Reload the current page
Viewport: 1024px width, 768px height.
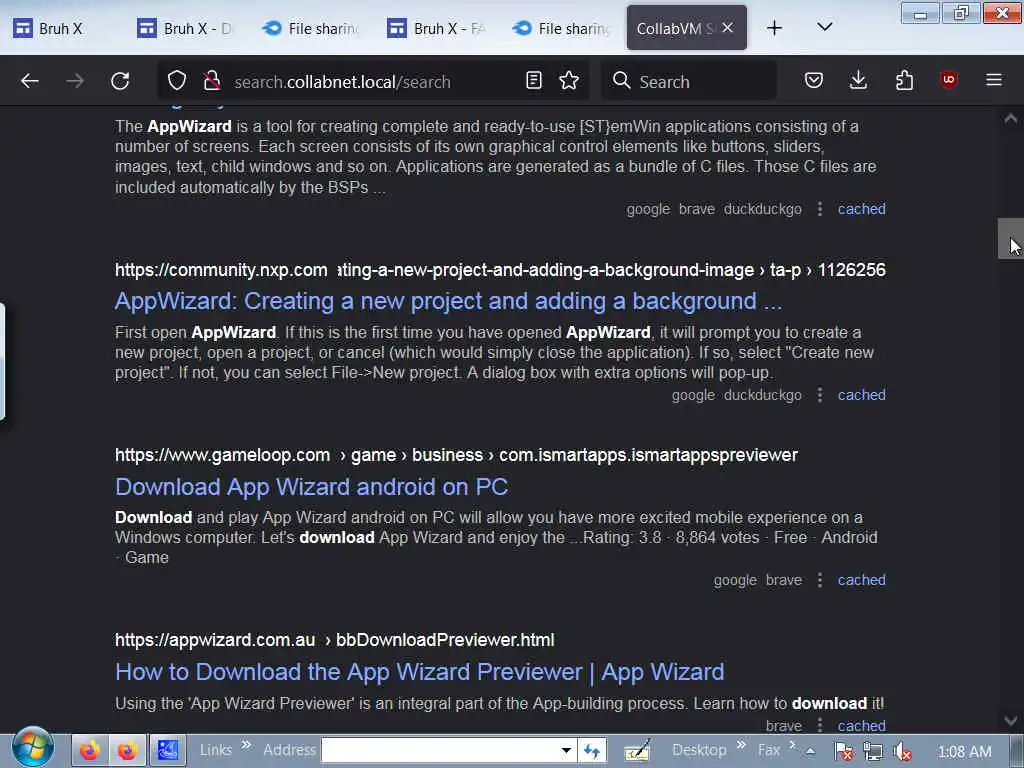coord(120,81)
